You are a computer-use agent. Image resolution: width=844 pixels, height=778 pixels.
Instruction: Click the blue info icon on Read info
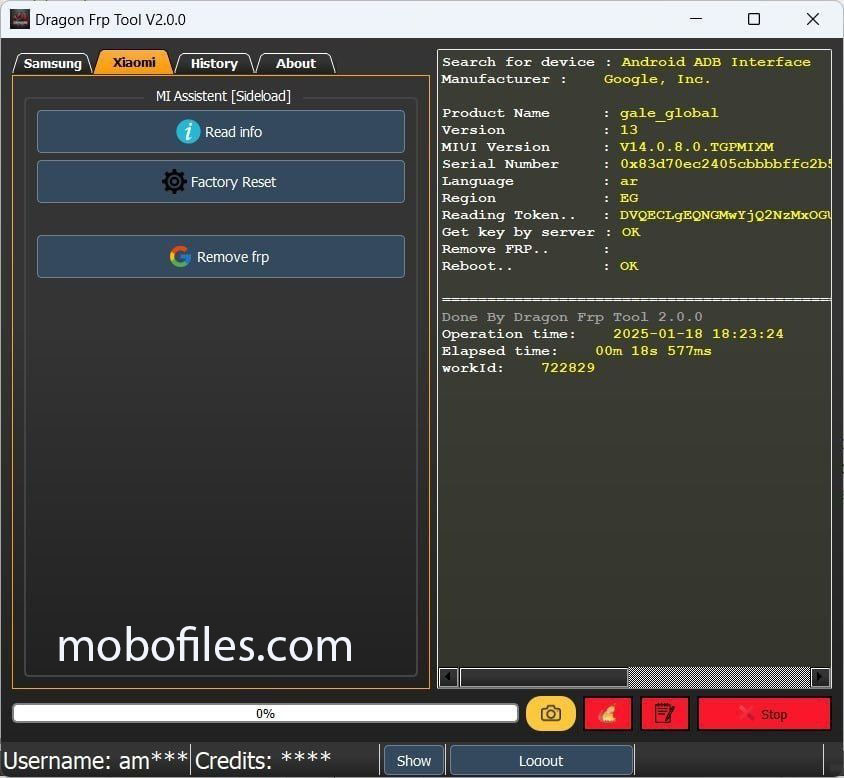(188, 131)
